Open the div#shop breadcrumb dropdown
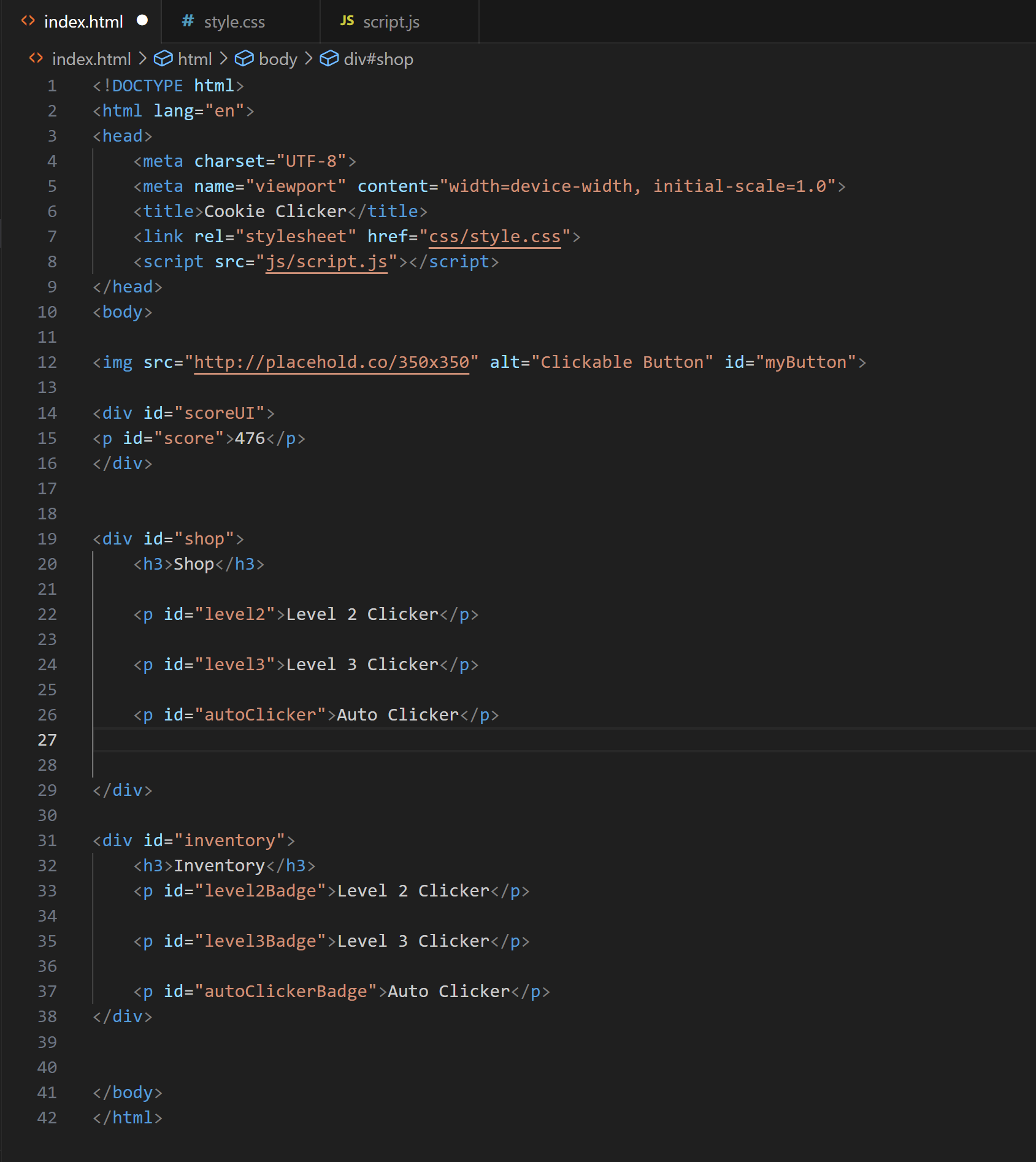Viewport: 1036px width, 1162px height. [x=378, y=59]
